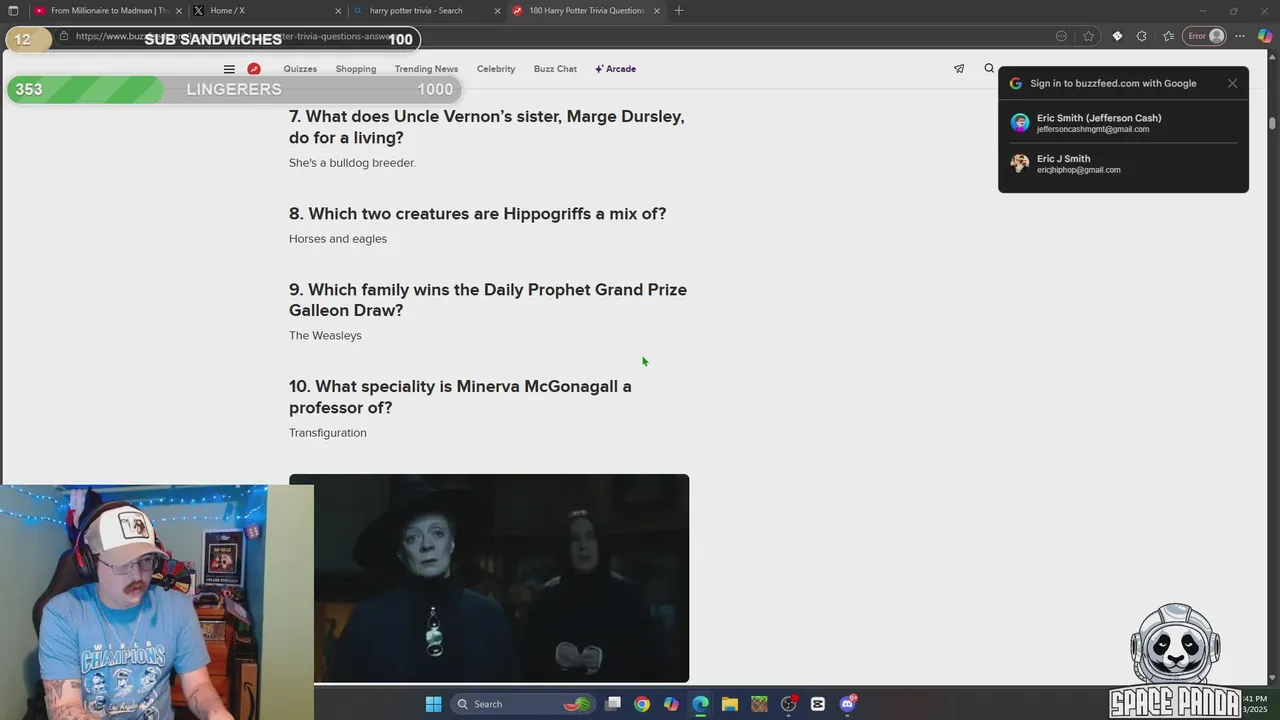This screenshot has width=1280, height=720.
Task: Launch Minecraft from the taskbar
Action: point(759,704)
